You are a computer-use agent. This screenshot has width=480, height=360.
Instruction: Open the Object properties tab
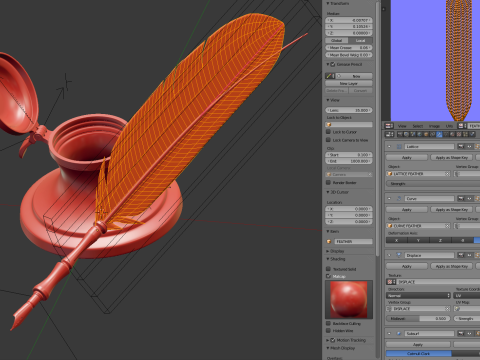(x=426, y=134)
